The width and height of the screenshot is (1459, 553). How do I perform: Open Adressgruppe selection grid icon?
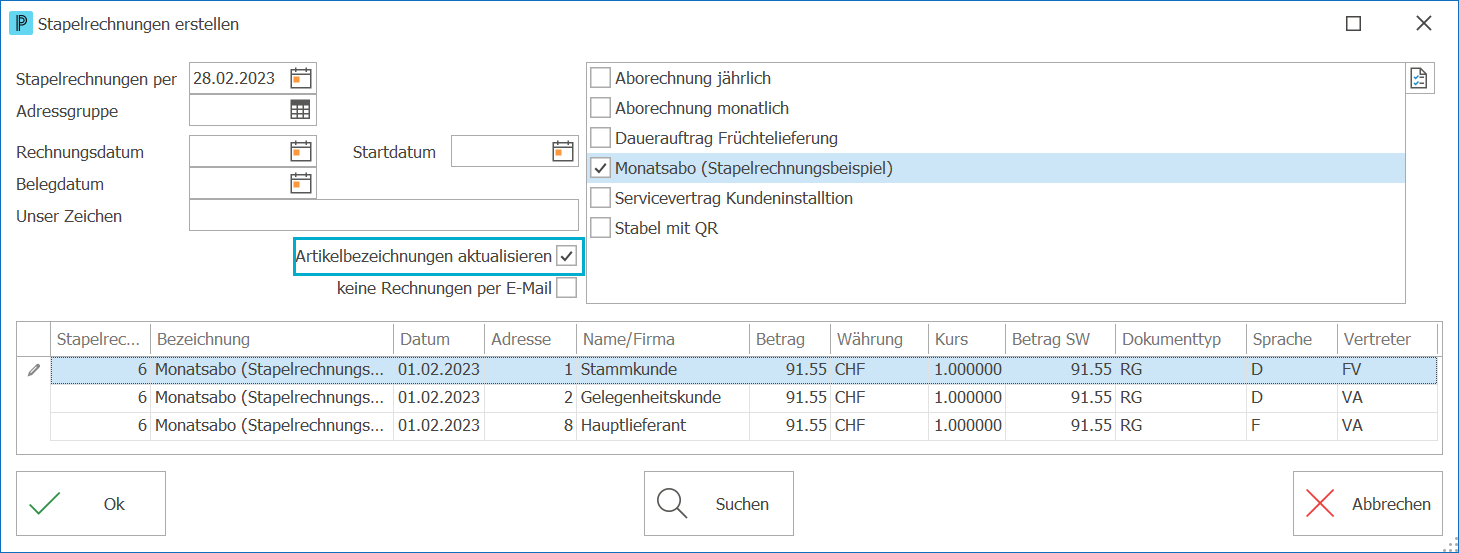(301, 110)
